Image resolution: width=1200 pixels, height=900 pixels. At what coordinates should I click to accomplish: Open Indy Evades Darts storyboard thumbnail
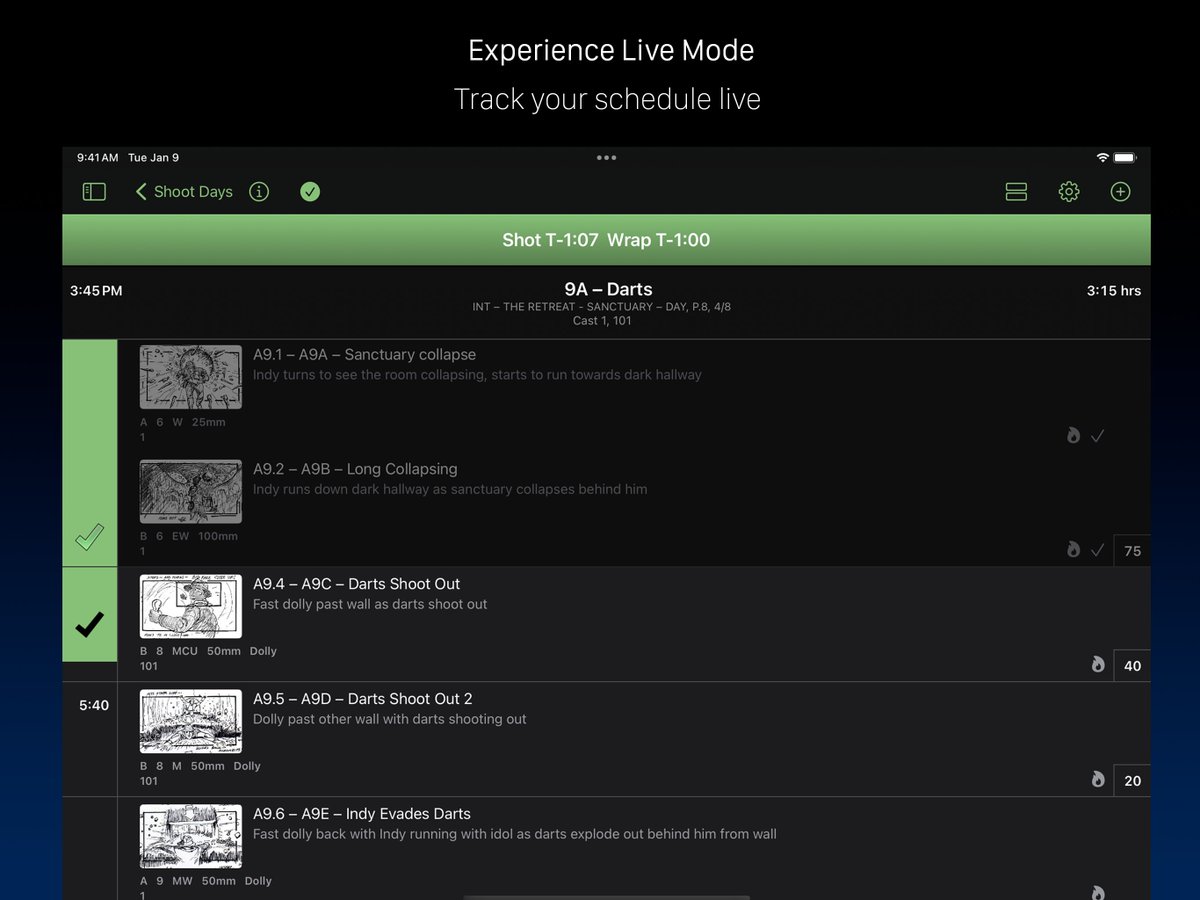pos(191,837)
